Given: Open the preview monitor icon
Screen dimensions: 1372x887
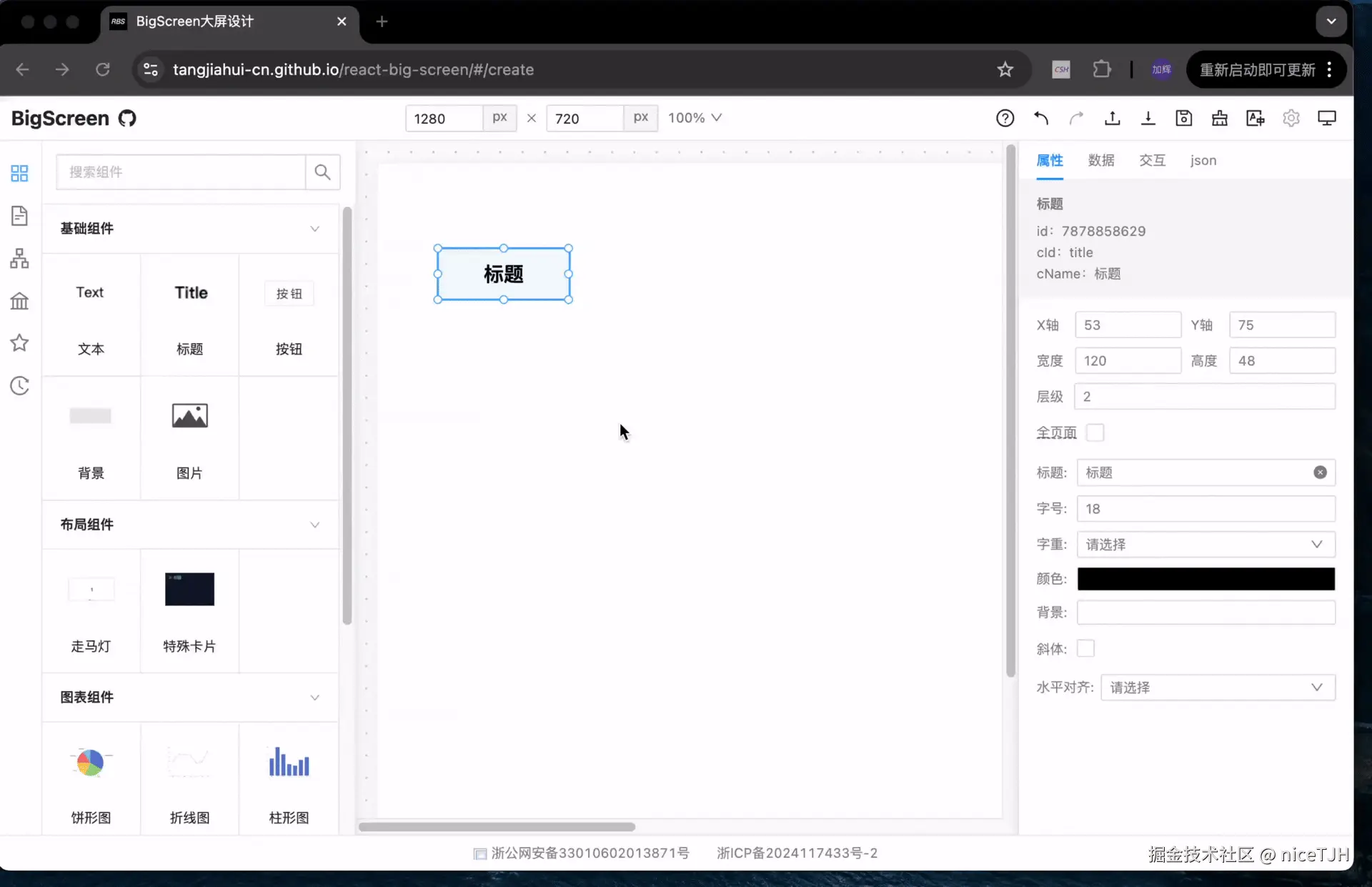Looking at the screenshot, I should pos(1326,118).
